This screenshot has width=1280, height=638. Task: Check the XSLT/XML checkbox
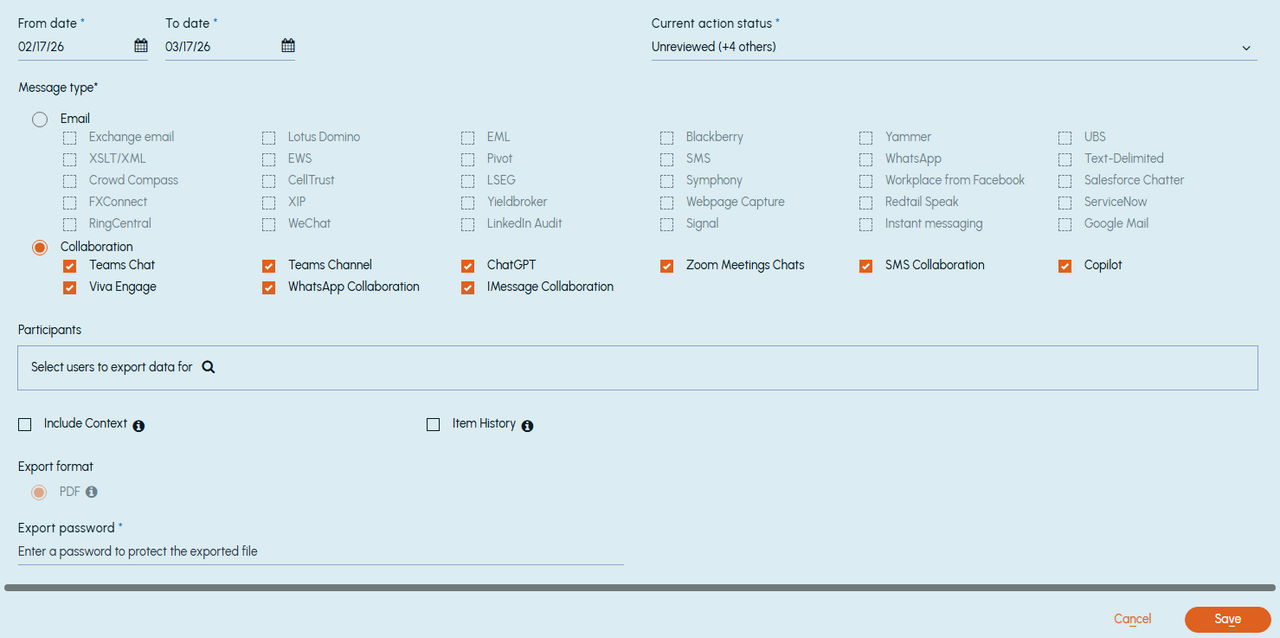[69, 160]
